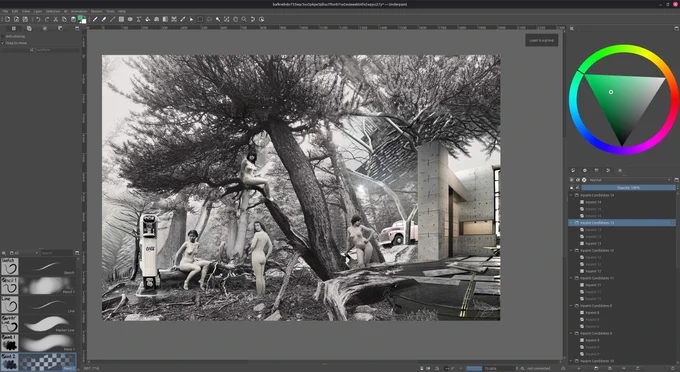
Task: Select the Rectangle tool
Action: pos(121,20)
